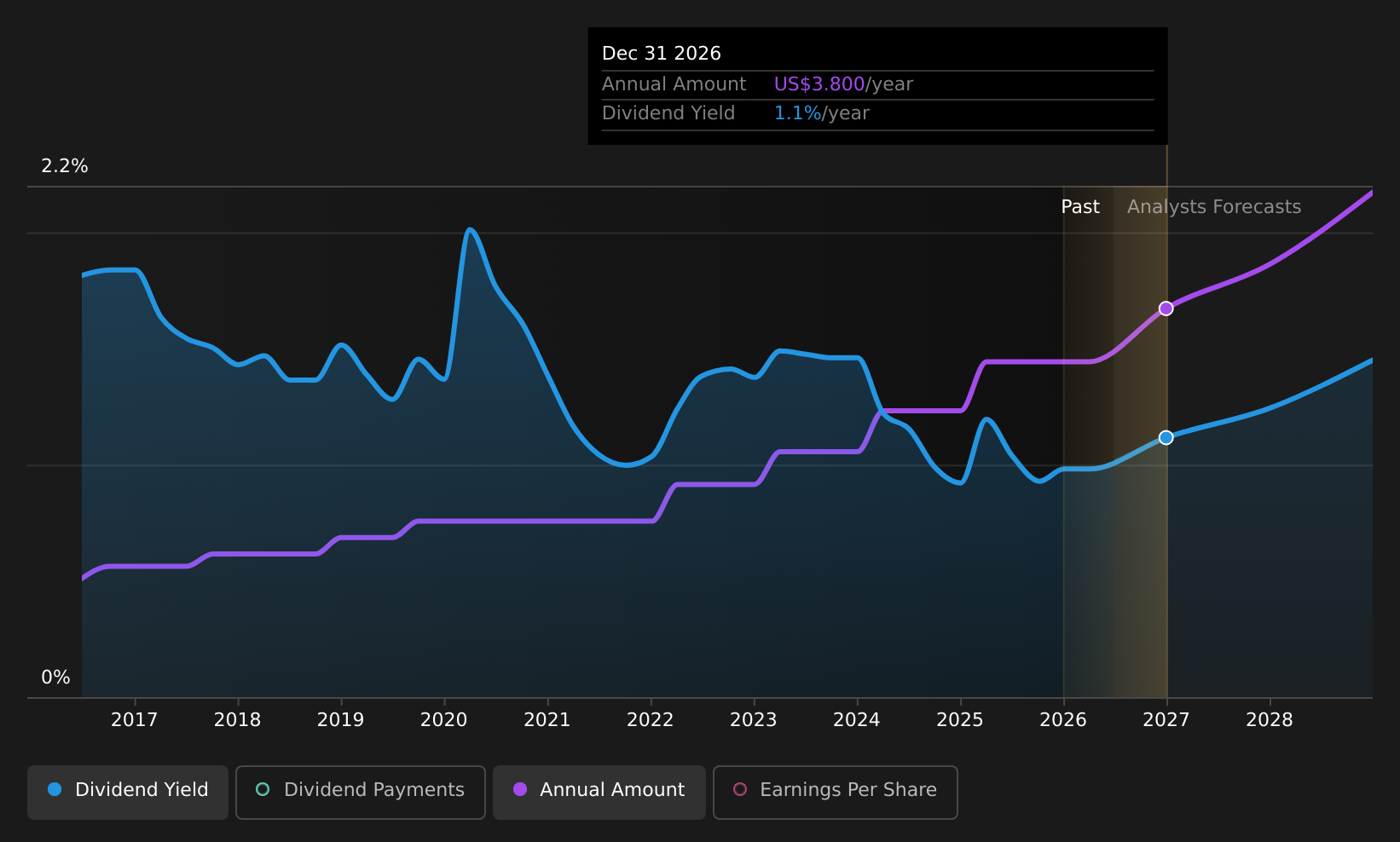Image resolution: width=1400 pixels, height=842 pixels.
Task: Click the 2028 x-axis label
Action: tap(1270, 720)
